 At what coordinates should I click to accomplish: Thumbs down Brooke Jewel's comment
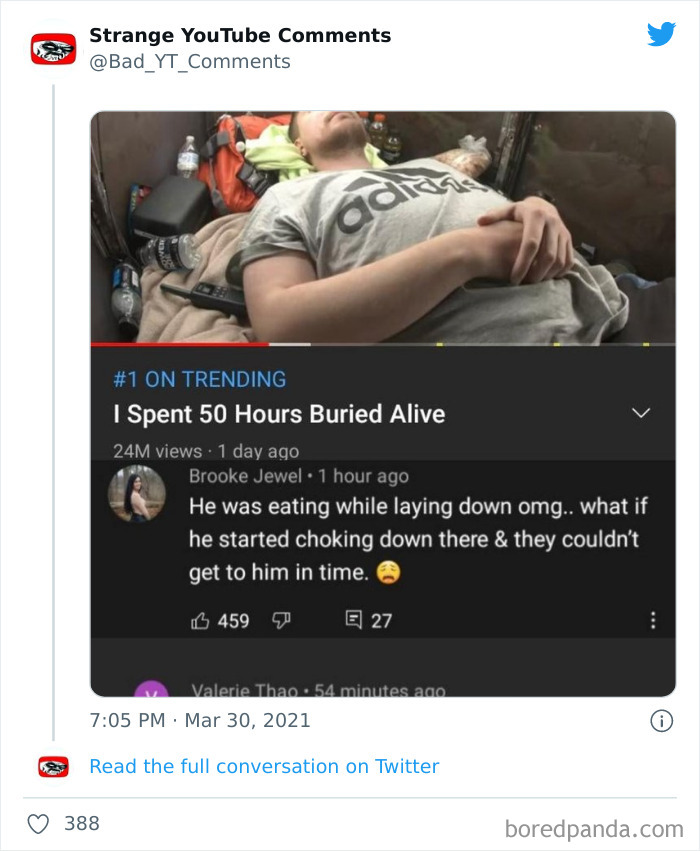(x=281, y=620)
